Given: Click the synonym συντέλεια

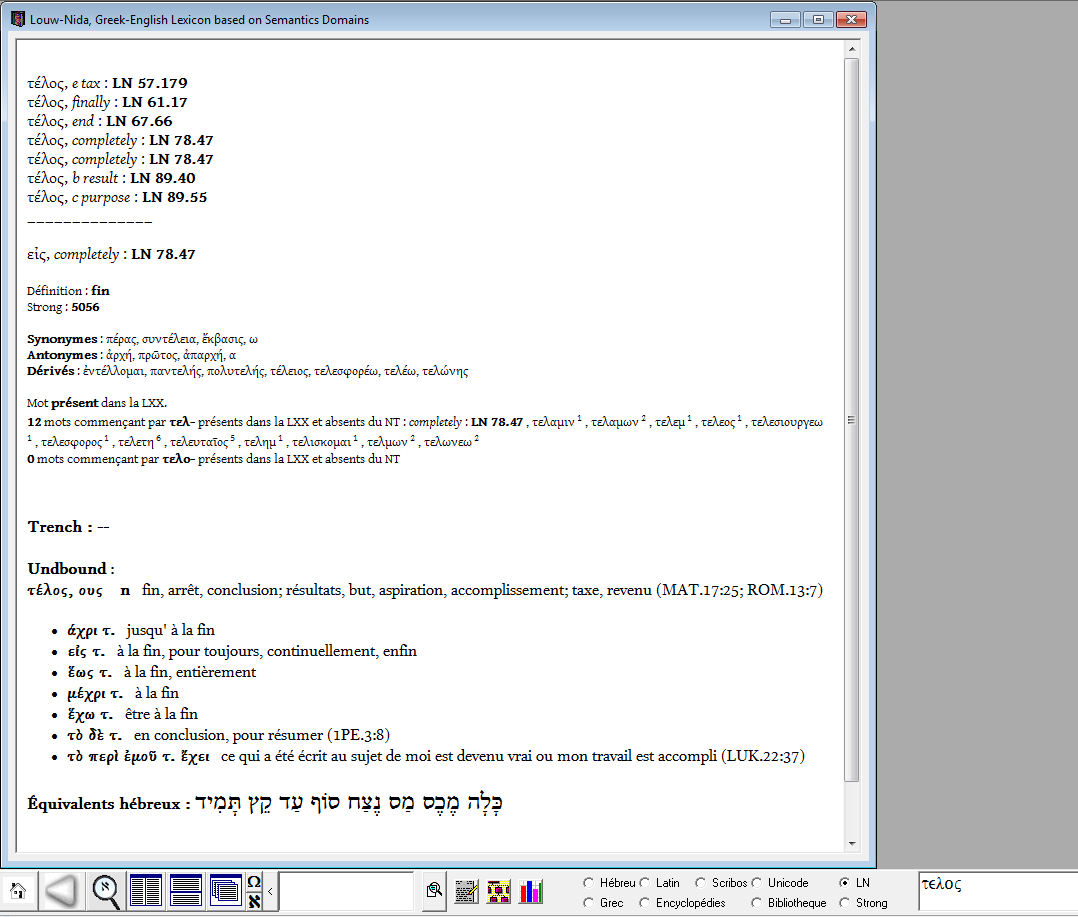Looking at the screenshot, I should click(170, 339).
